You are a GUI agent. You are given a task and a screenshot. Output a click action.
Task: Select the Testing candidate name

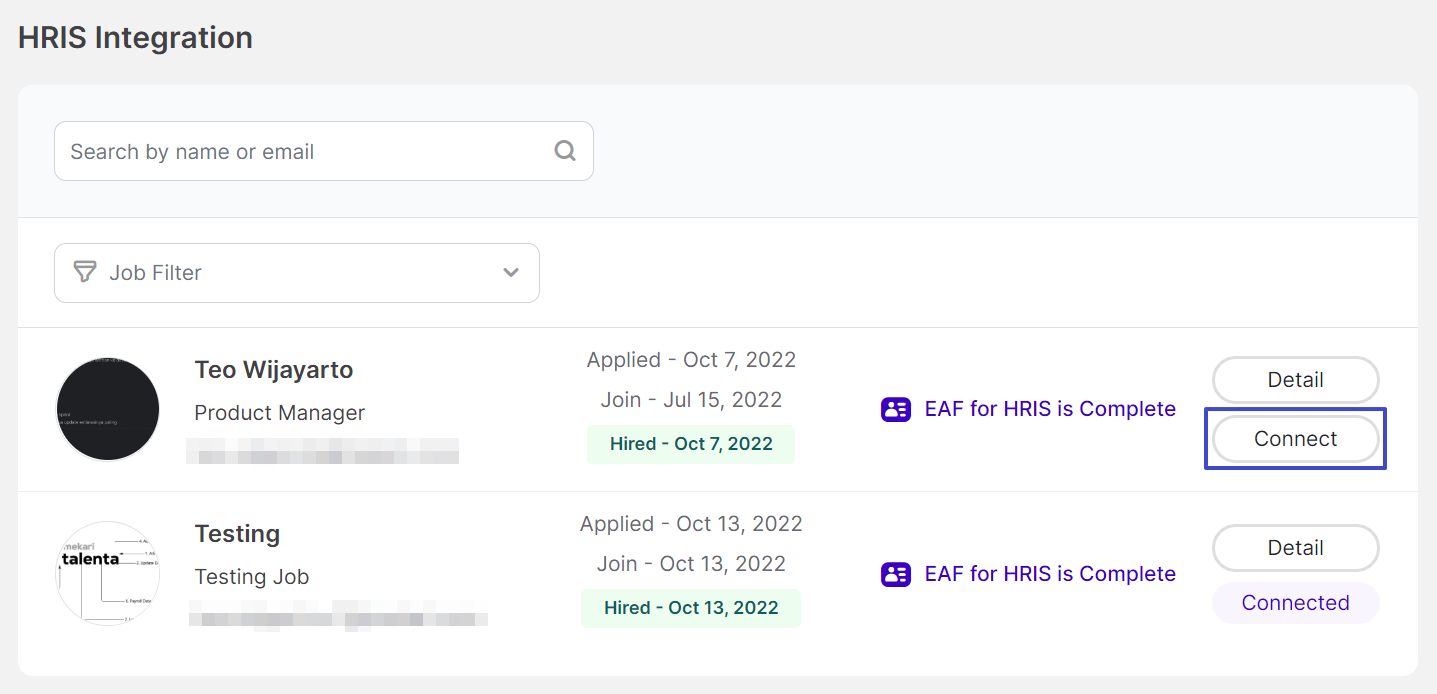[x=237, y=534]
